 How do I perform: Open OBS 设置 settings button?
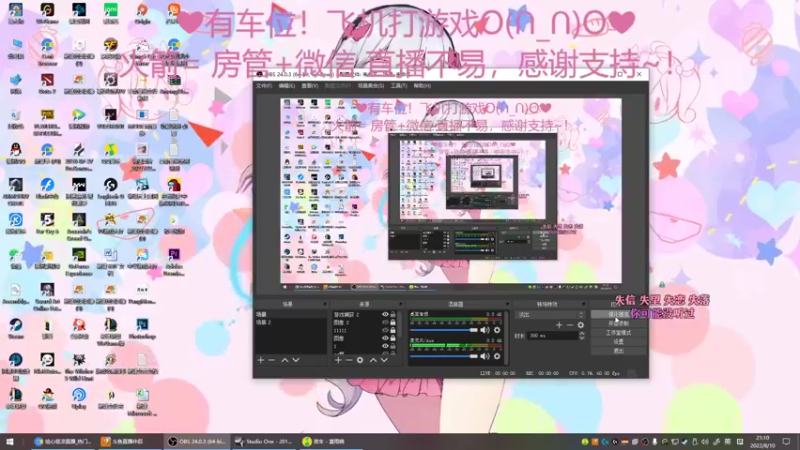[618, 342]
